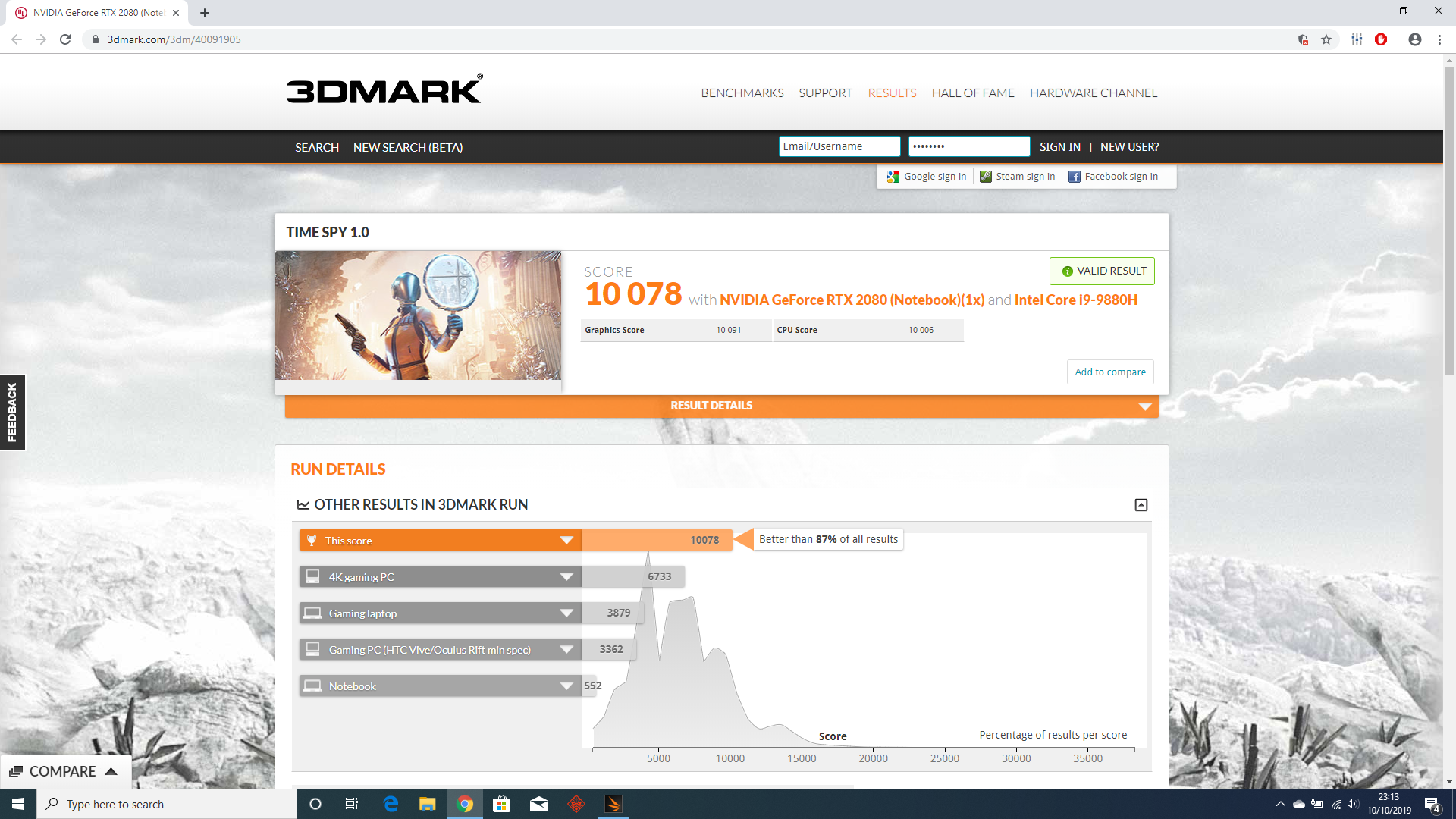Open Intel Core i9-9880H link

pyautogui.click(x=1076, y=300)
